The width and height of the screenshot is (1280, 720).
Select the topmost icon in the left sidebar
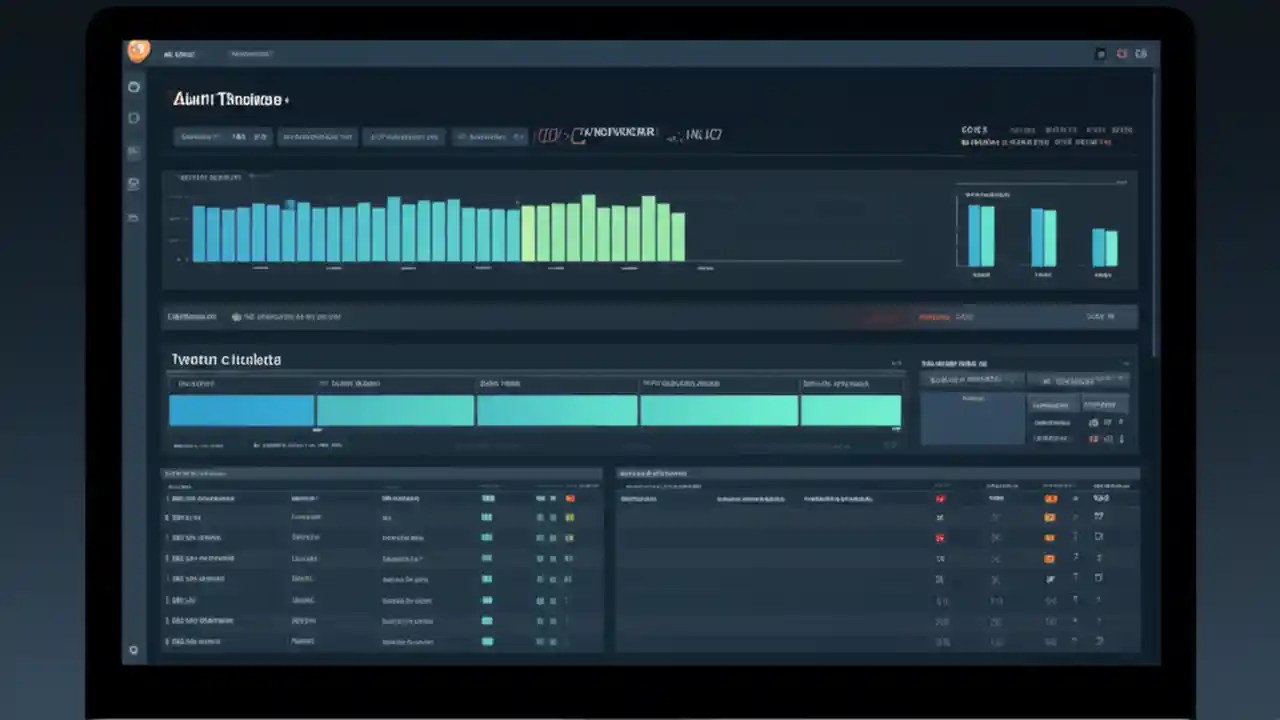tap(133, 87)
